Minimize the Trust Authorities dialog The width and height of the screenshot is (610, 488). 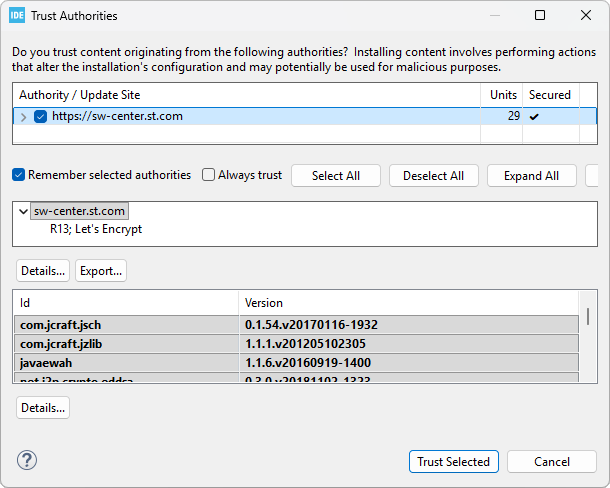pos(494,16)
